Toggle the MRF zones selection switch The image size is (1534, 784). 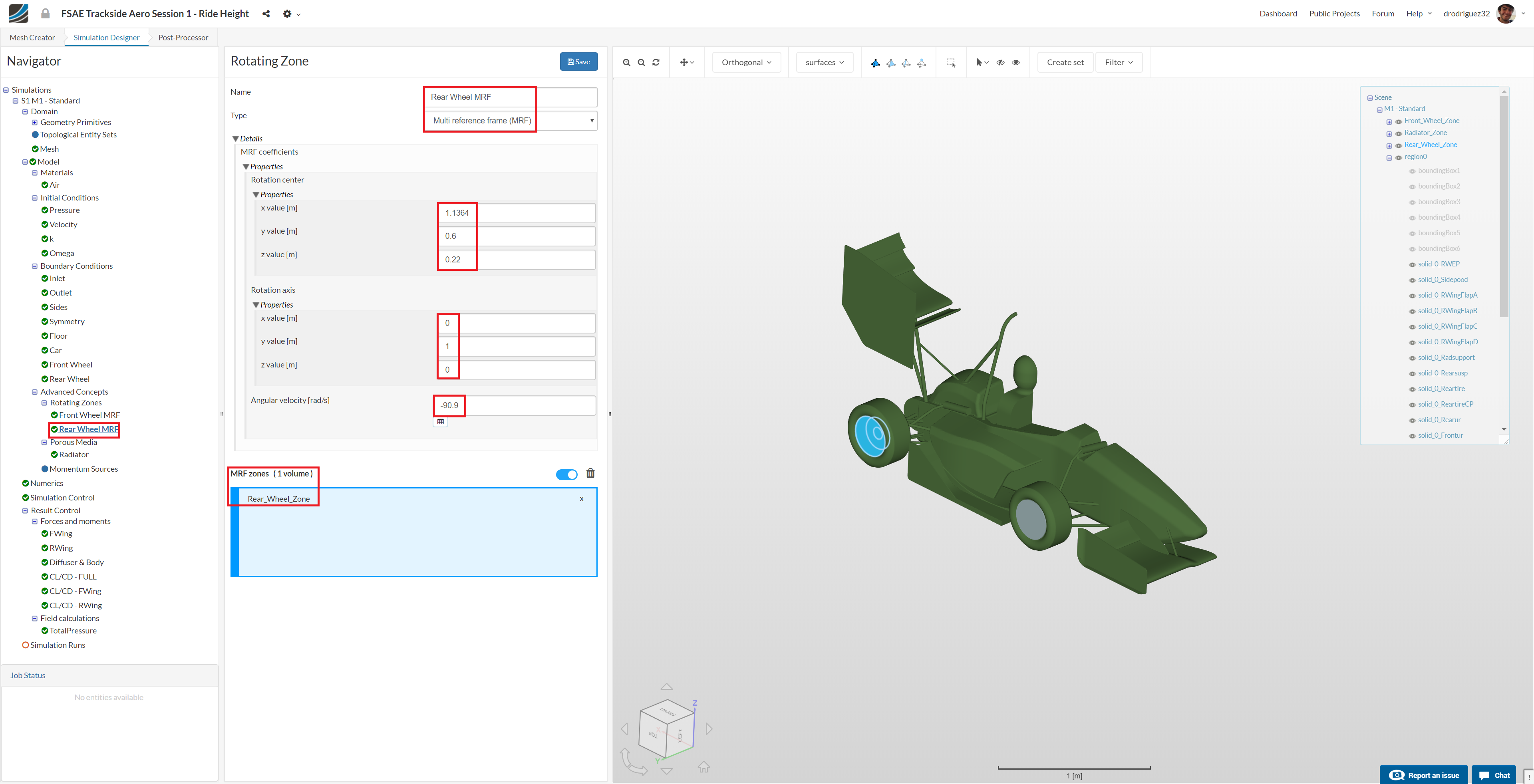point(566,474)
